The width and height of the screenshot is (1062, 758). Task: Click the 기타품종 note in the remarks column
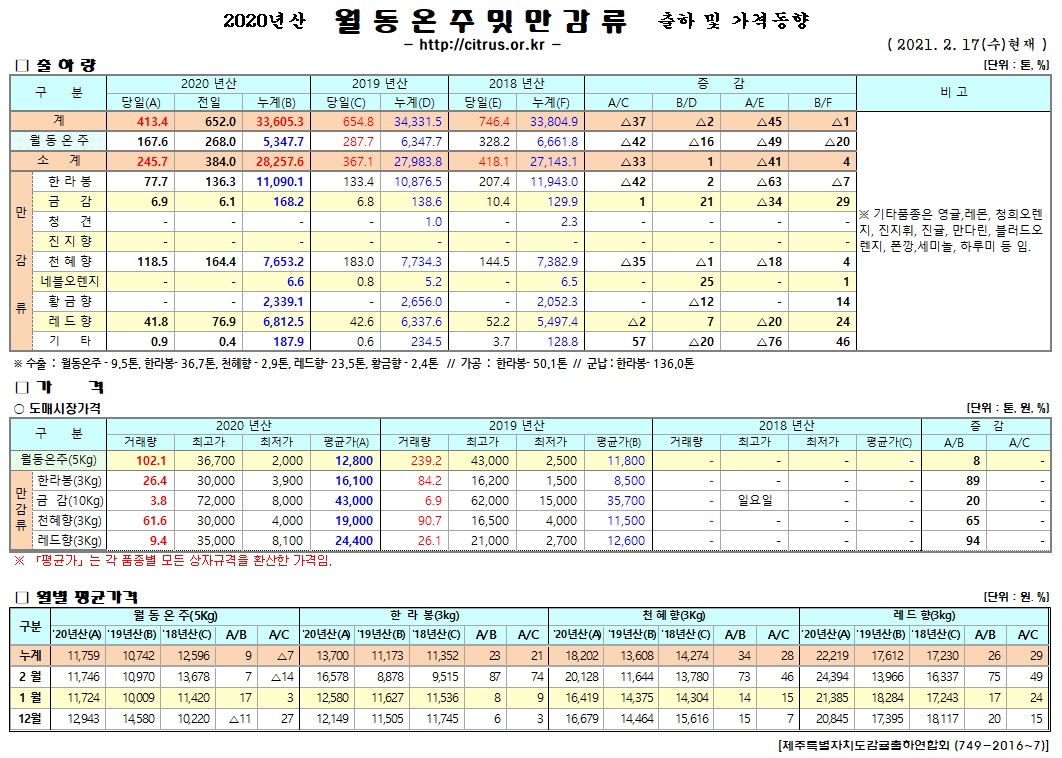coord(953,230)
